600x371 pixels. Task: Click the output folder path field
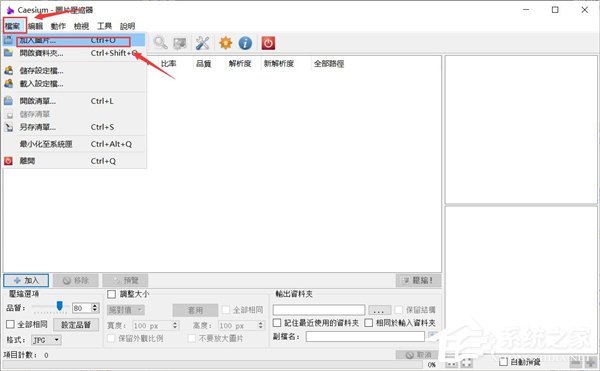(x=319, y=310)
